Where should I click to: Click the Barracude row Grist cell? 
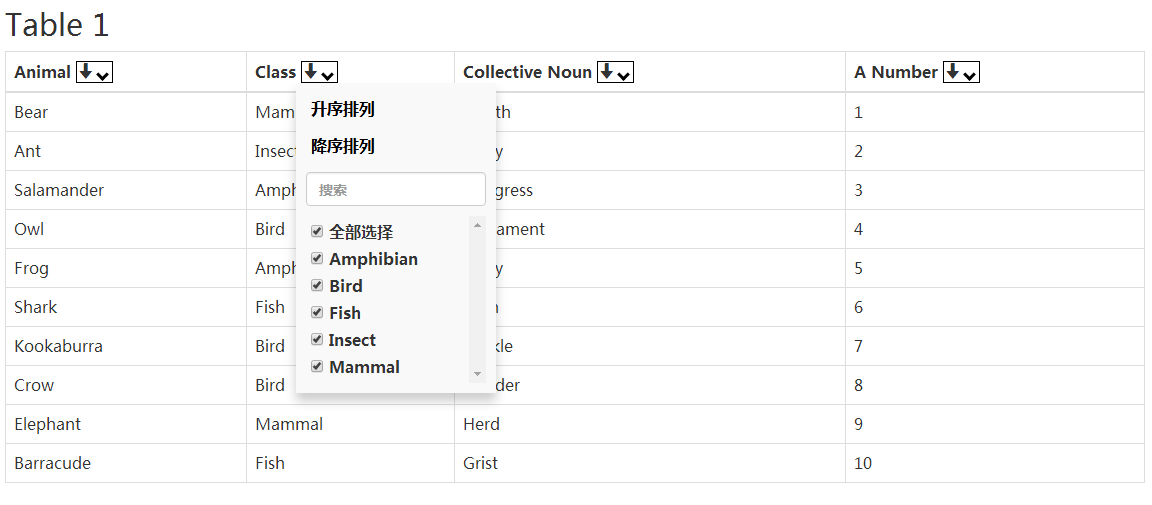point(649,463)
